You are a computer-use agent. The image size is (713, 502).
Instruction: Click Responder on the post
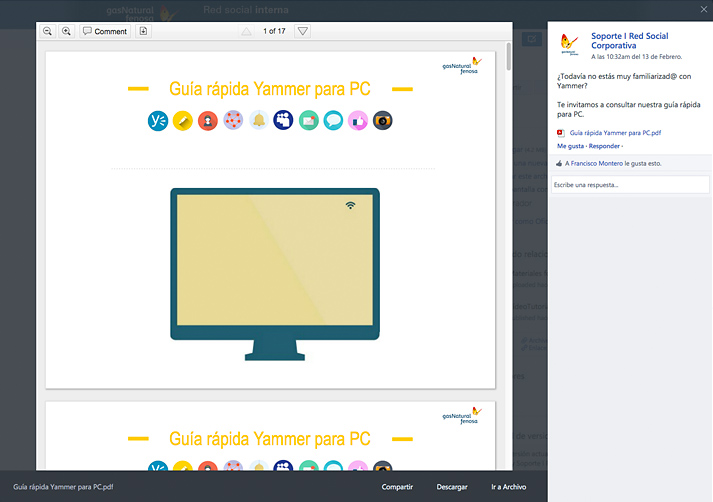pyautogui.click(x=604, y=146)
